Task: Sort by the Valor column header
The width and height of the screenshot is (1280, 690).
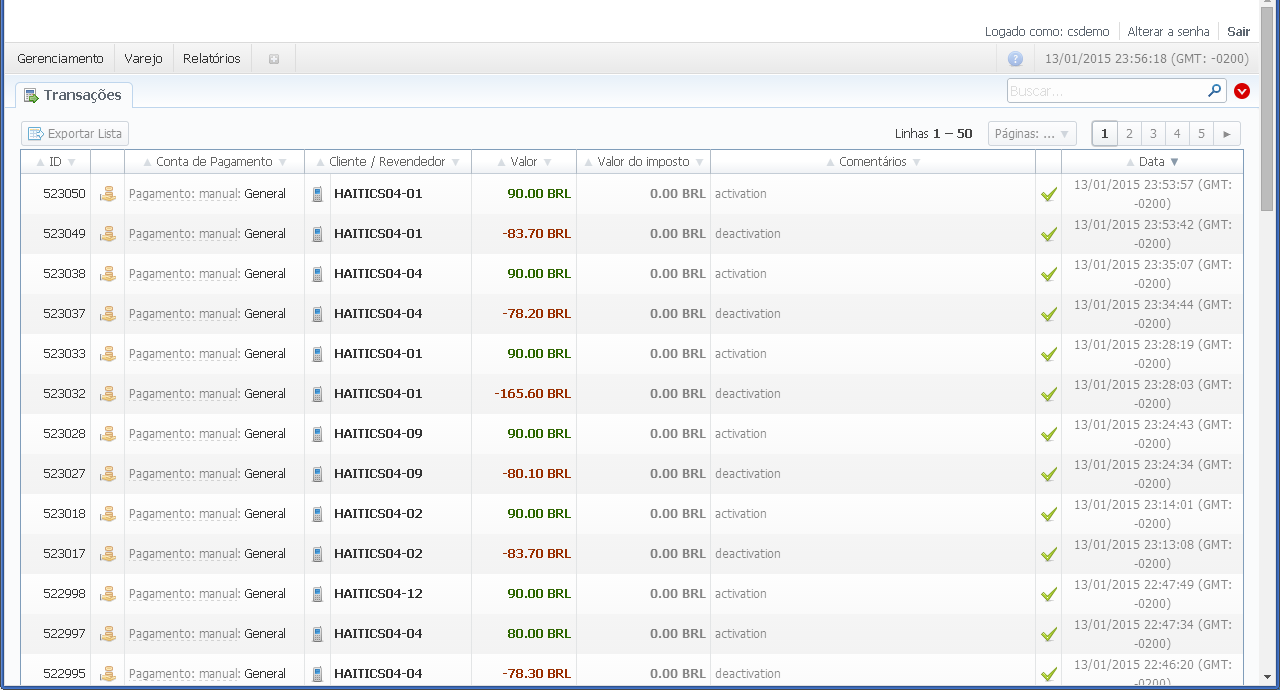Action: [x=524, y=162]
